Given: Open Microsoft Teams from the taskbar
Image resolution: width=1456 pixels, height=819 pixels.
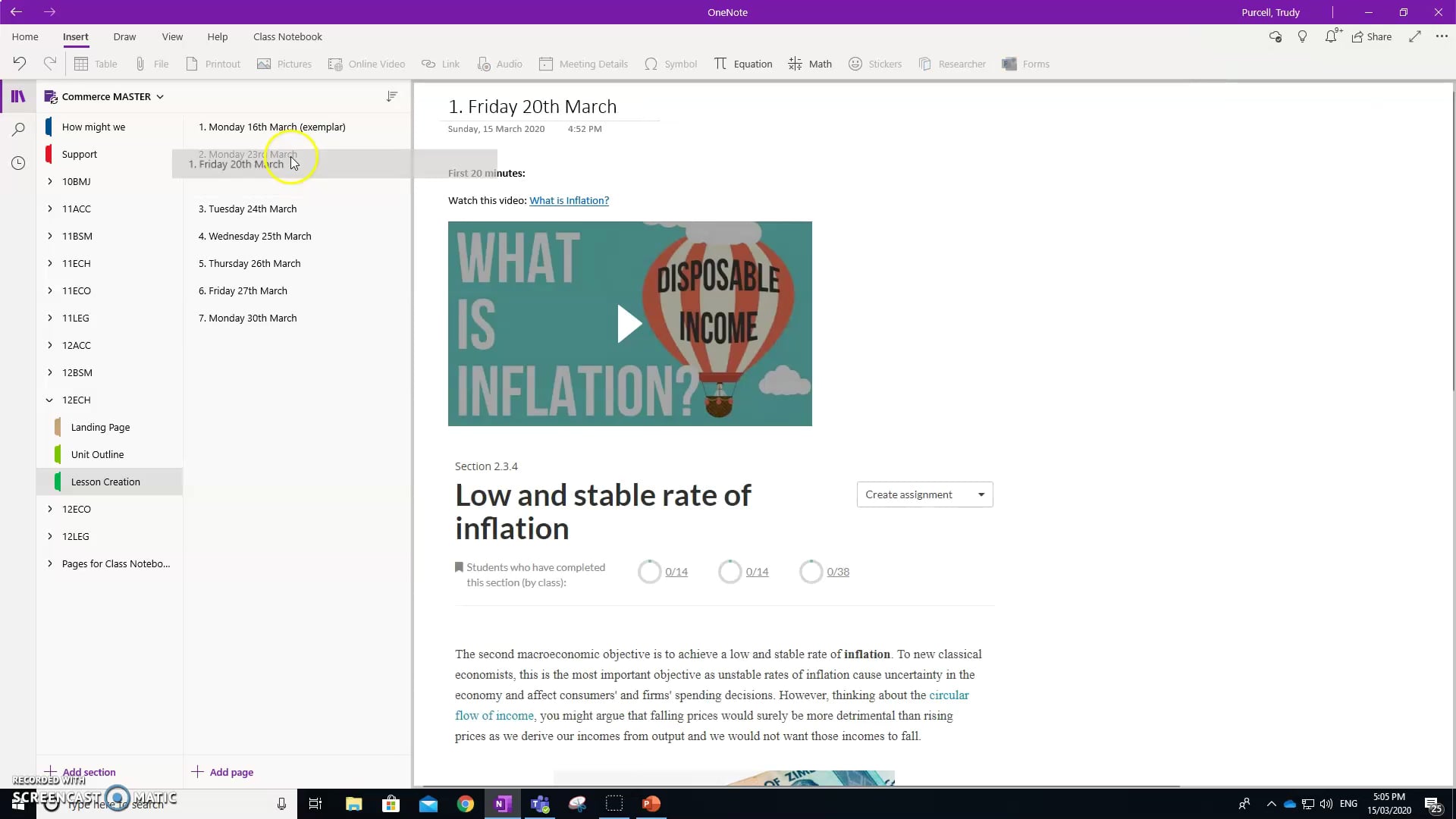Looking at the screenshot, I should point(540,804).
